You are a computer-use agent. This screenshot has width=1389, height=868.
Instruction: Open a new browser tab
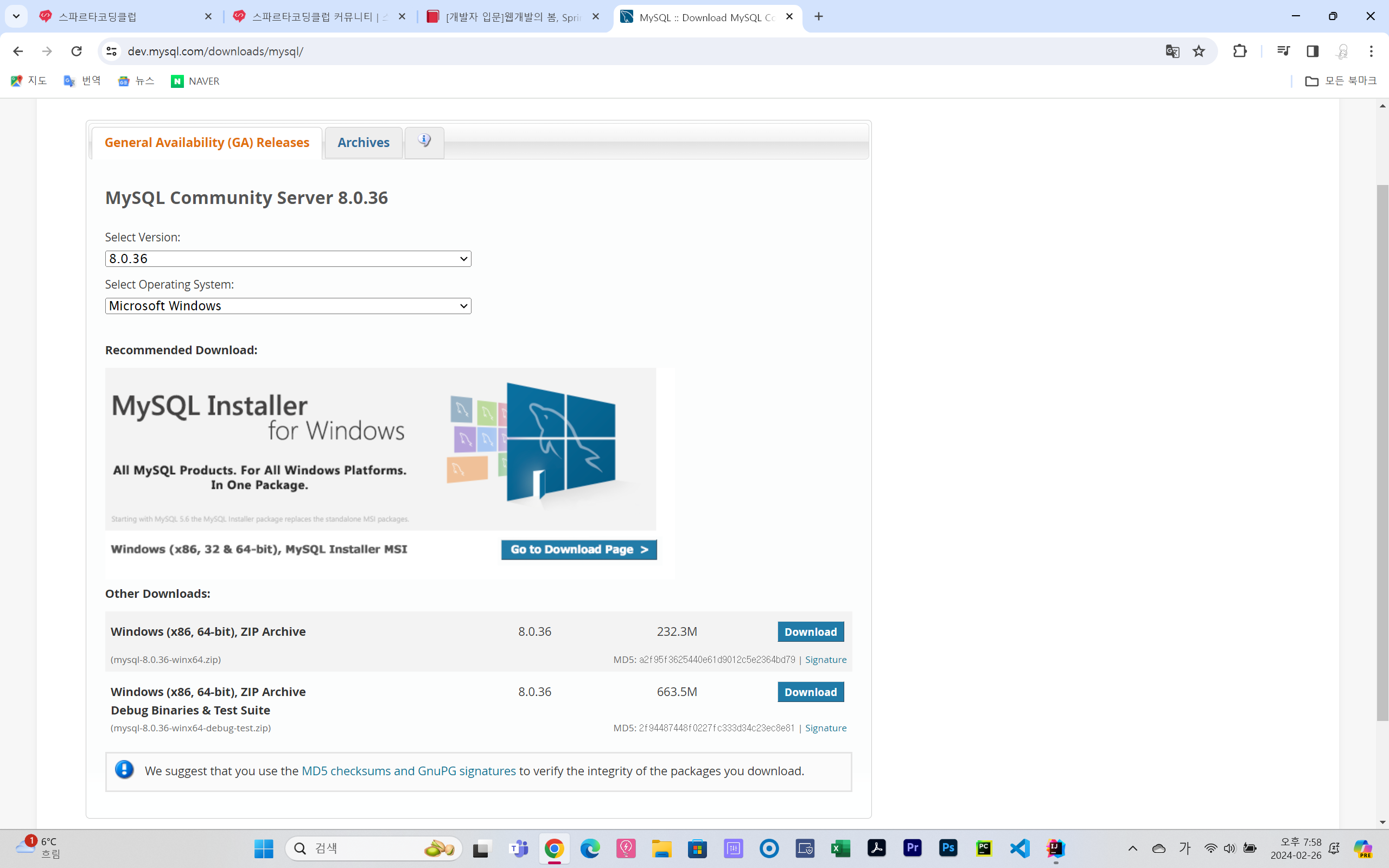[818, 17]
